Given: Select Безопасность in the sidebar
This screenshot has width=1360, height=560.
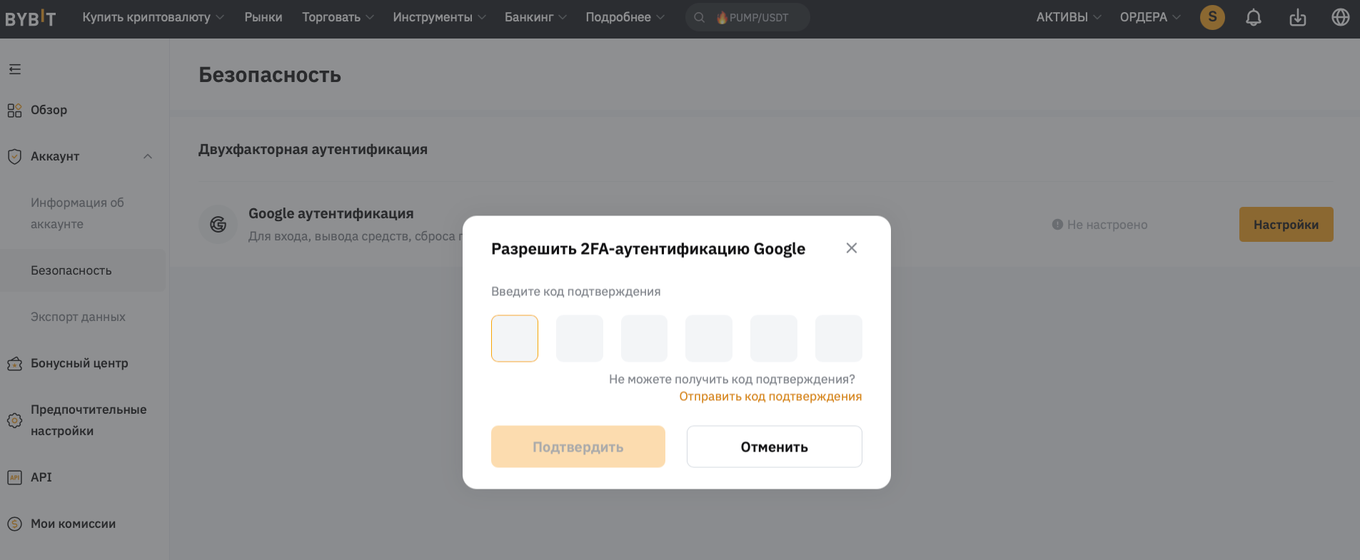Looking at the screenshot, I should (x=71, y=270).
